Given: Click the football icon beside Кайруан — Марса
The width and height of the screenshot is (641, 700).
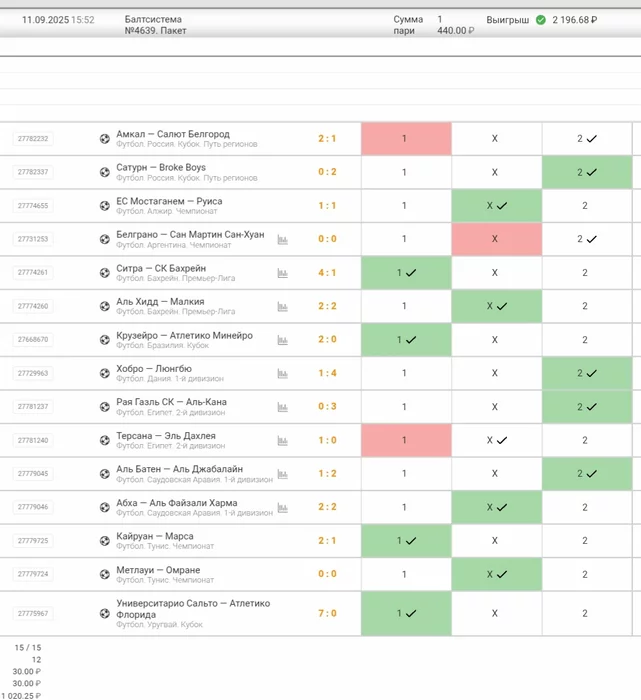Looking at the screenshot, I should tap(105, 541).
